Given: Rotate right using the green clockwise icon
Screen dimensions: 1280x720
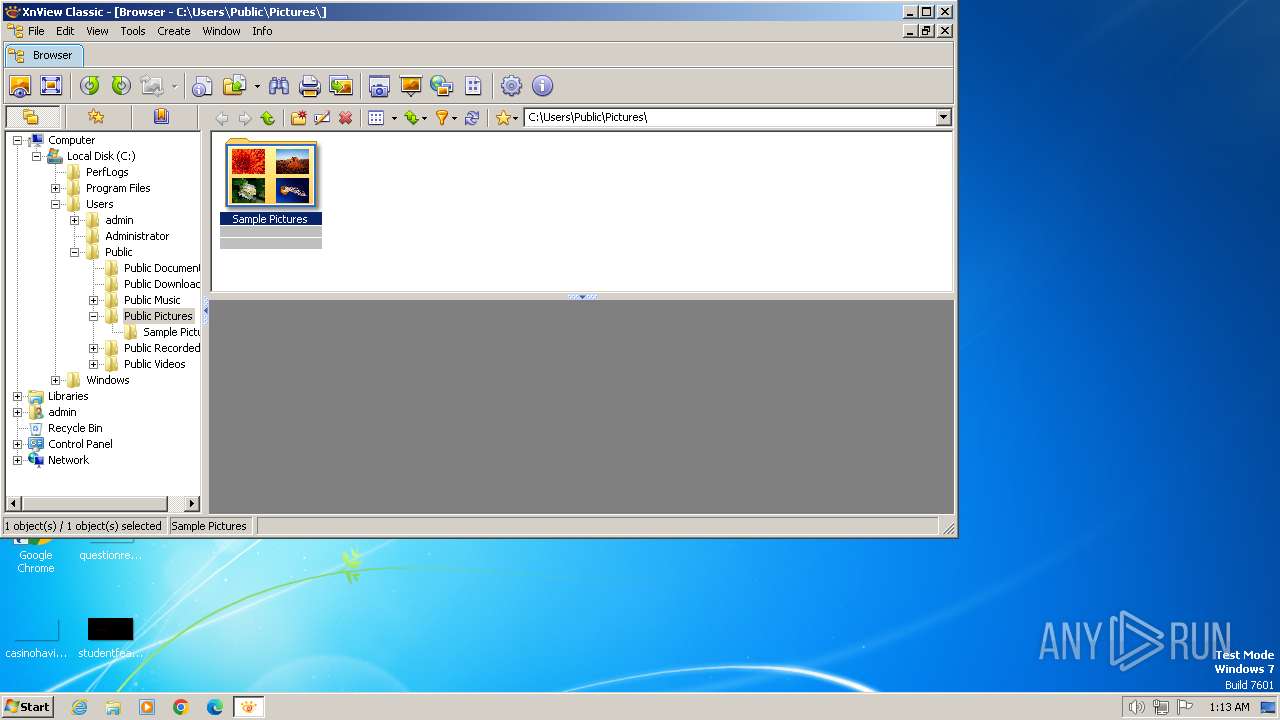Looking at the screenshot, I should tap(121, 86).
